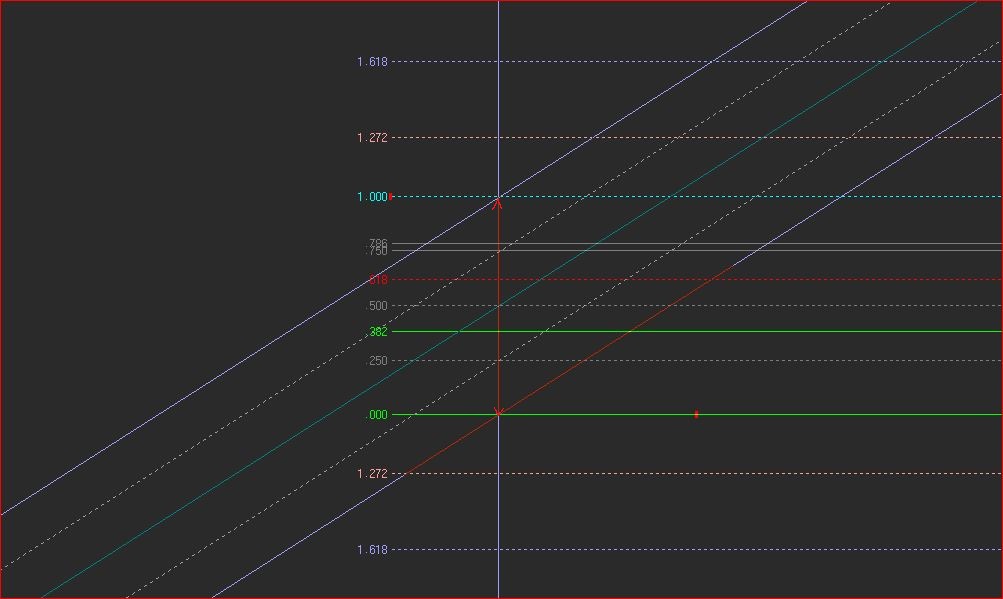Click the red upward arrowhead at the 1.000 level
This screenshot has width=1003, height=599.
pos(498,204)
